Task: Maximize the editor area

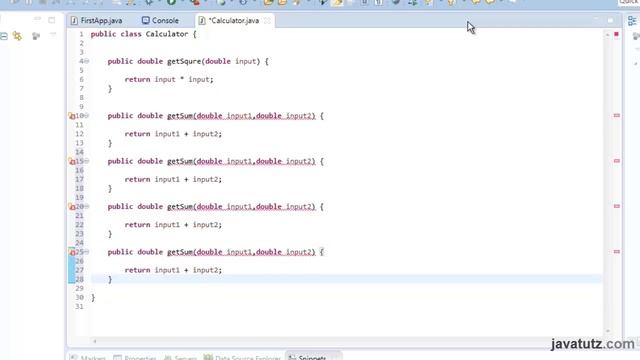Action: (610, 20)
